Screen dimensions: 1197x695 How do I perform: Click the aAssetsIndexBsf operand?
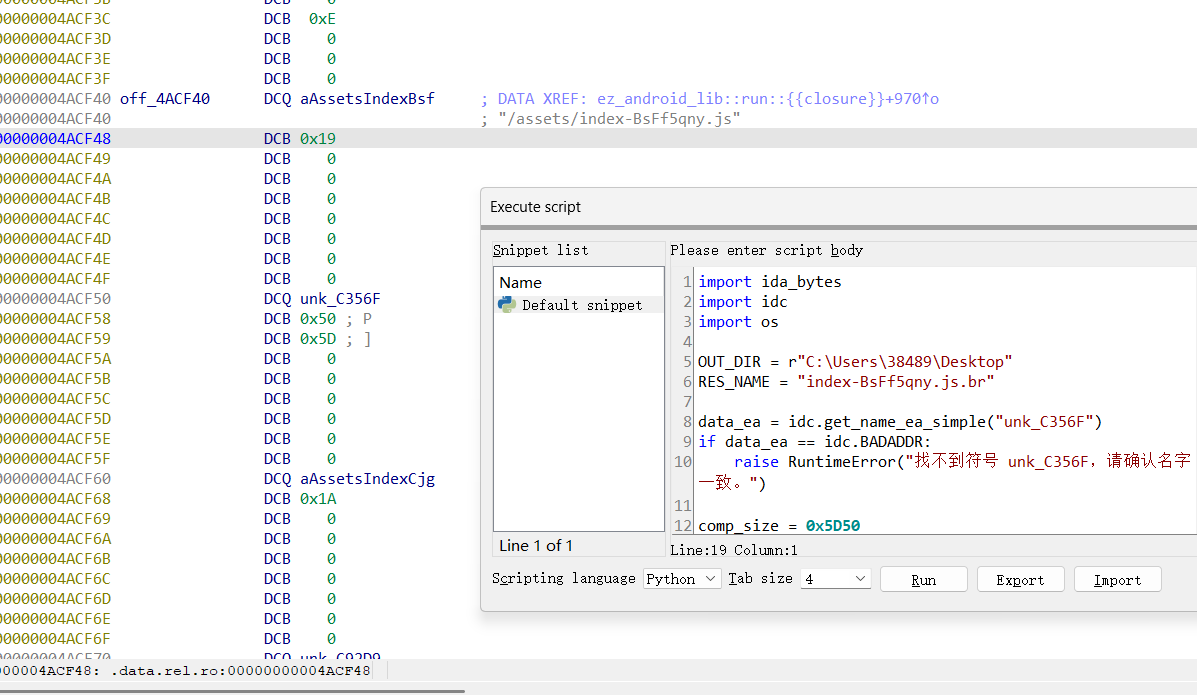367,99
